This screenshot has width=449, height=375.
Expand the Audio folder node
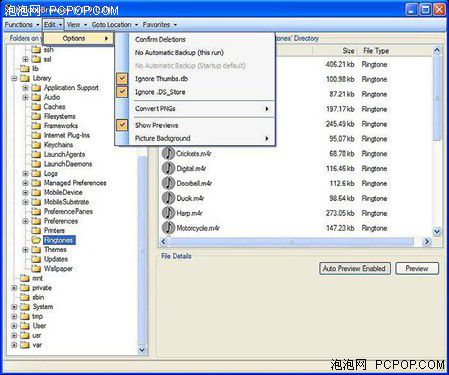[x=25, y=97]
